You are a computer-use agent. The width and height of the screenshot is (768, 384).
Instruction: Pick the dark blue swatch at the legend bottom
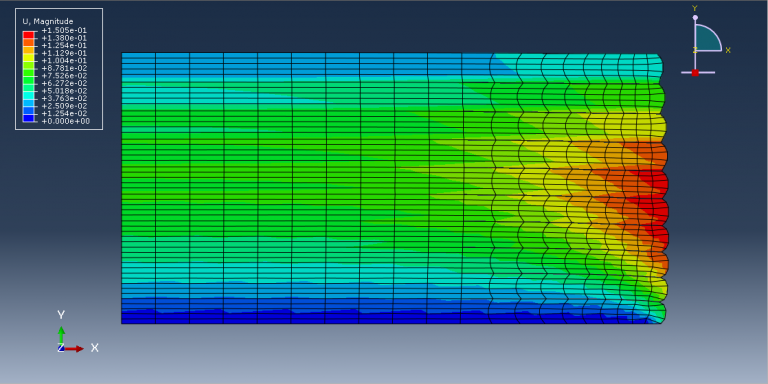[28, 118]
